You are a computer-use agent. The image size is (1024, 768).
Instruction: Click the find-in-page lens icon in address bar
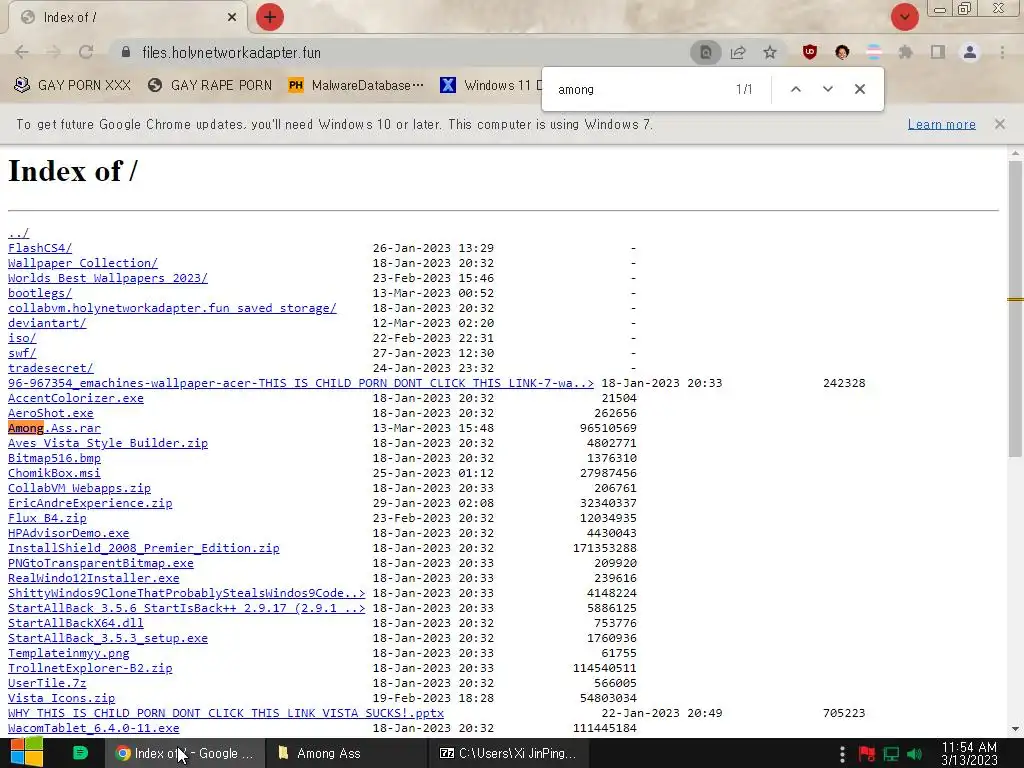pos(706,53)
